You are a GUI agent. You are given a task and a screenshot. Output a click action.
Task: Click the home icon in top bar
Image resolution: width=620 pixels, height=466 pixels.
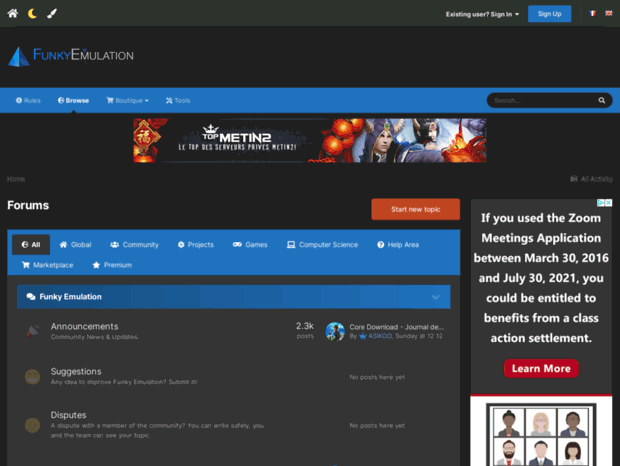(13, 14)
